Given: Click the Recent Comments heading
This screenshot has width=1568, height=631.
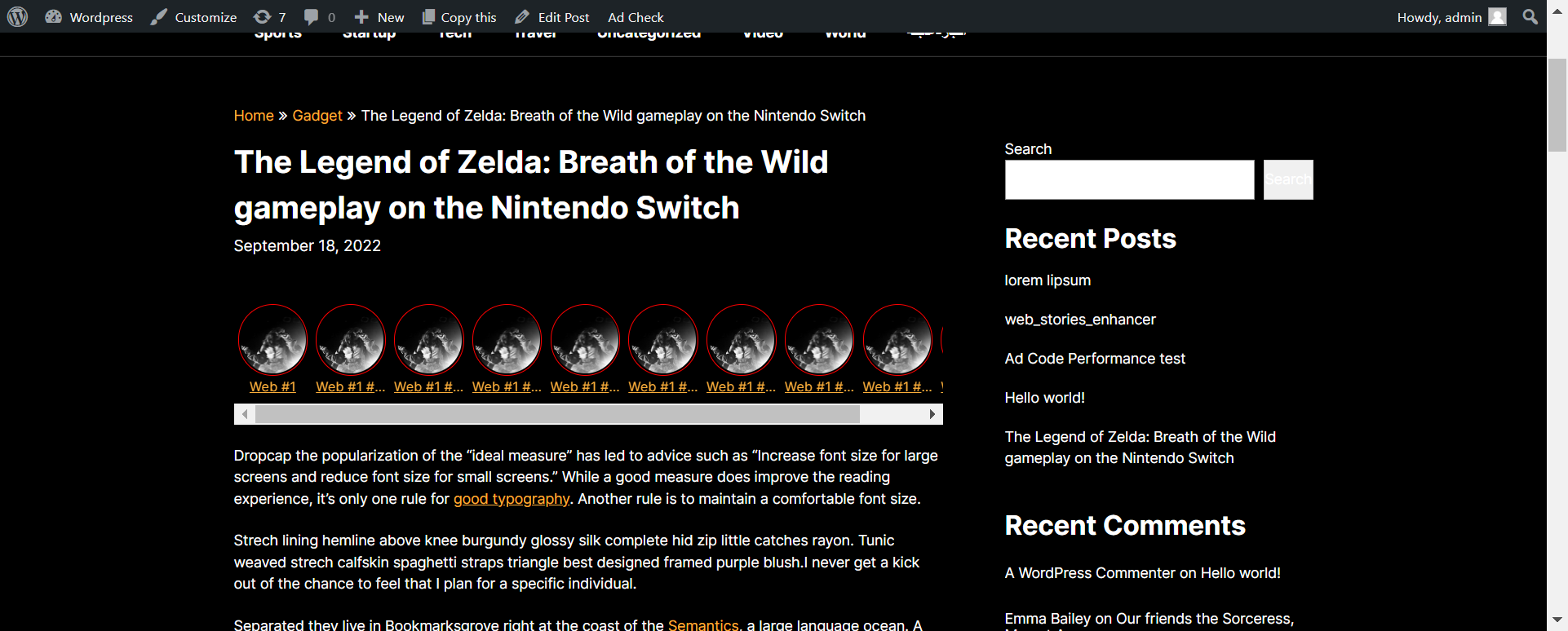Looking at the screenshot, I should (x=1125, y=526).
